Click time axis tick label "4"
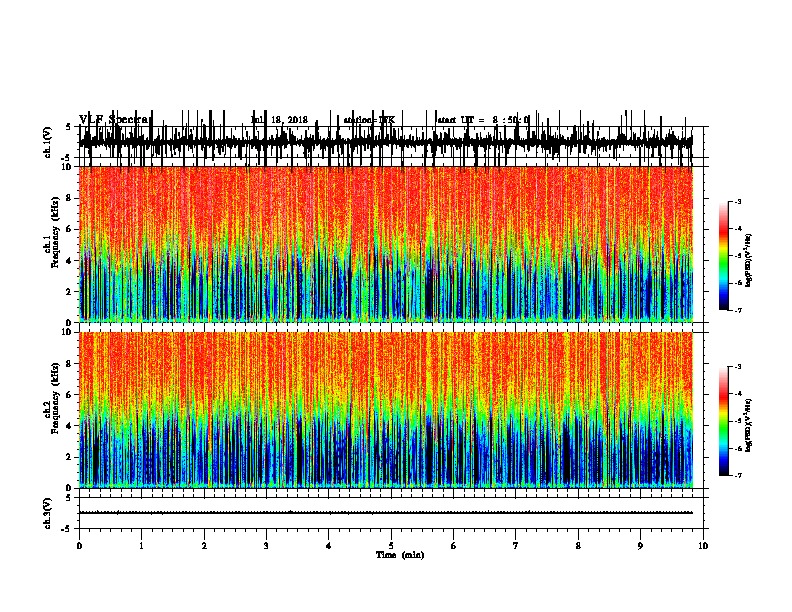The image size is (792, 612). [329, 546]
